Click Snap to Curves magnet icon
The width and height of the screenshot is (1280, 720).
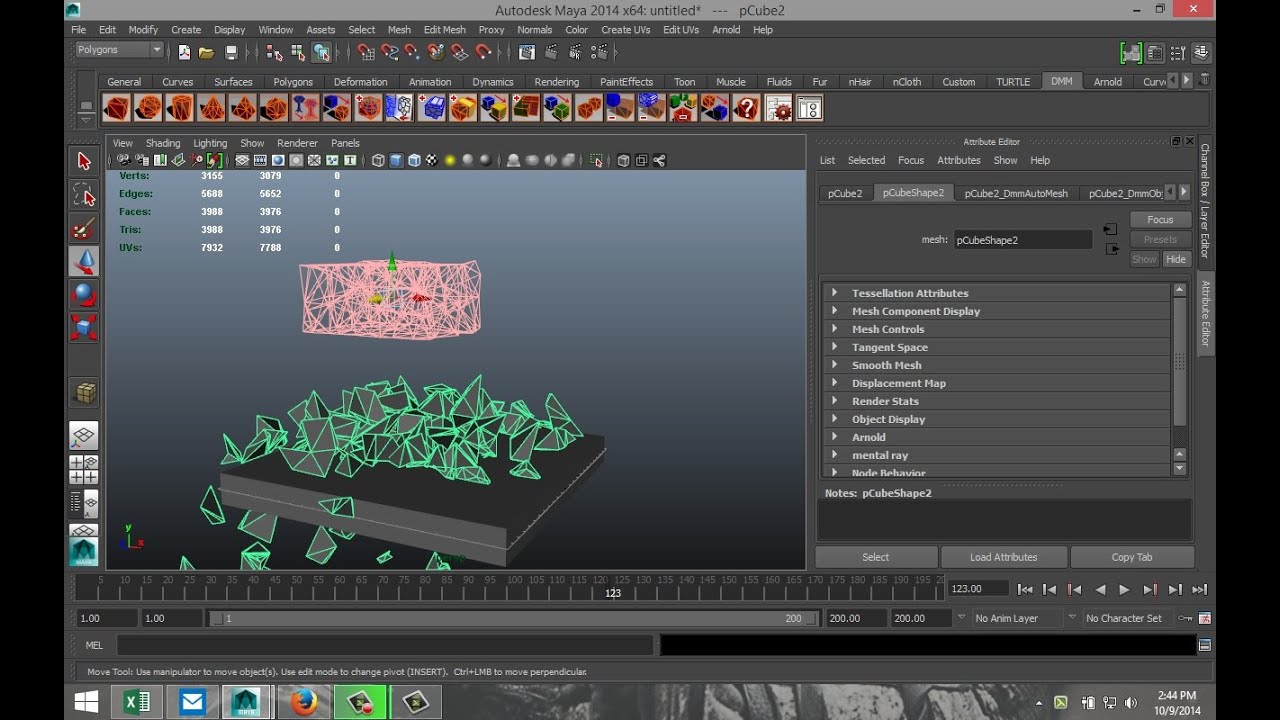(389, 52)
